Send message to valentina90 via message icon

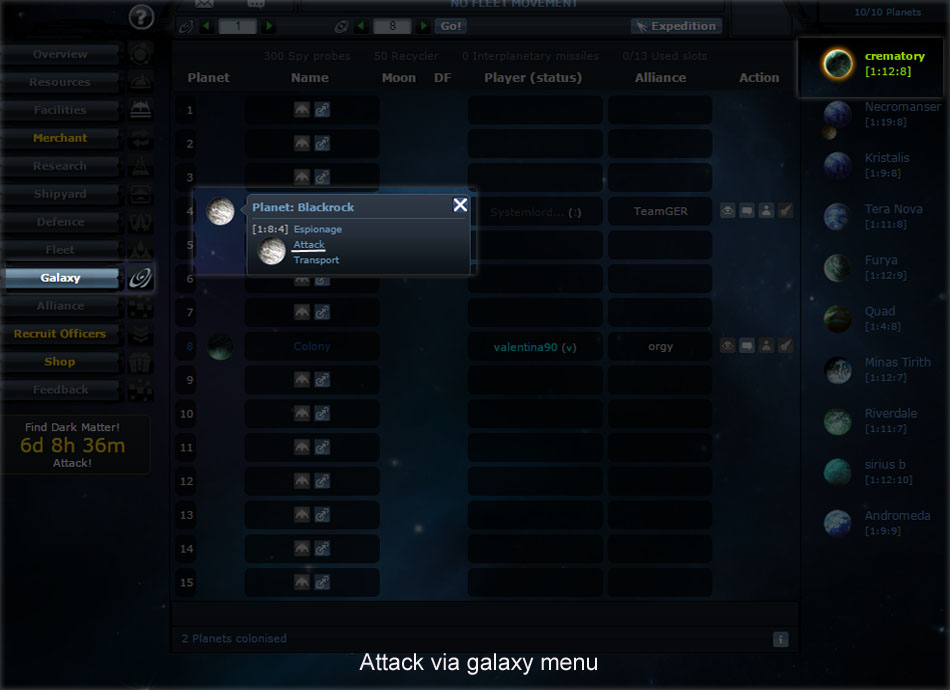click(747, 346)
